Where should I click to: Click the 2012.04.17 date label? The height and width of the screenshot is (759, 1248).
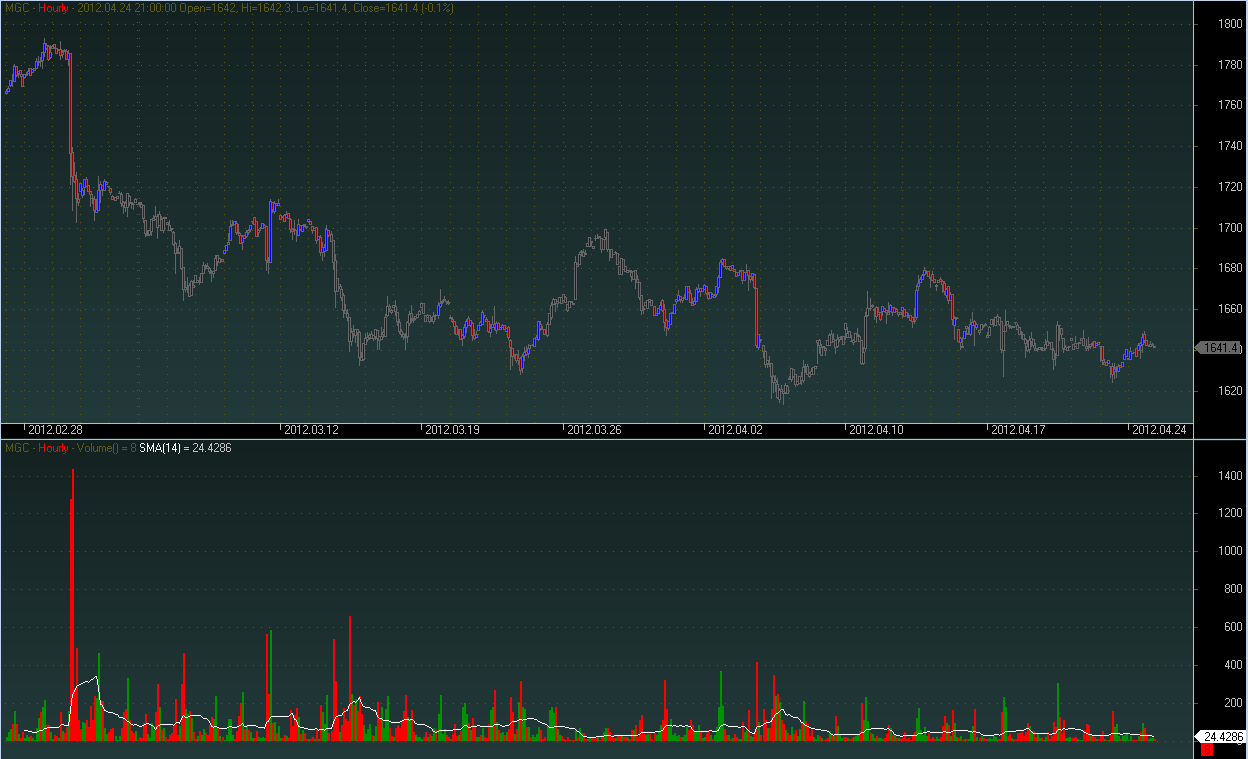click(x=1018, y=430)
